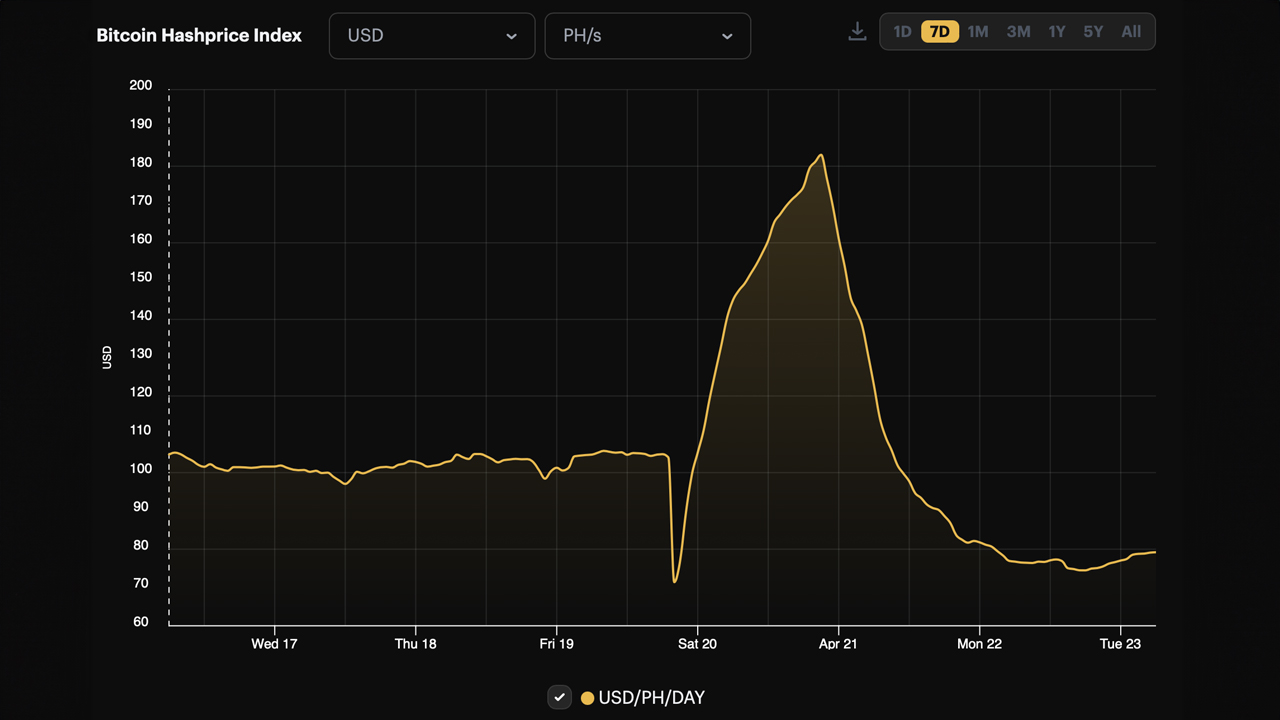The height and width of the screenshot is (720, 1280).
Task: Open the USD currency dropdown
Action: point(432,35)
